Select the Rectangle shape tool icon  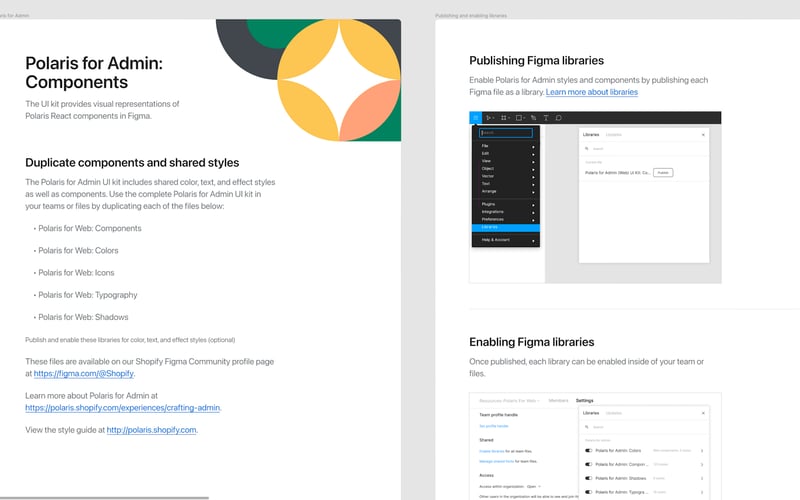(518, 118)
